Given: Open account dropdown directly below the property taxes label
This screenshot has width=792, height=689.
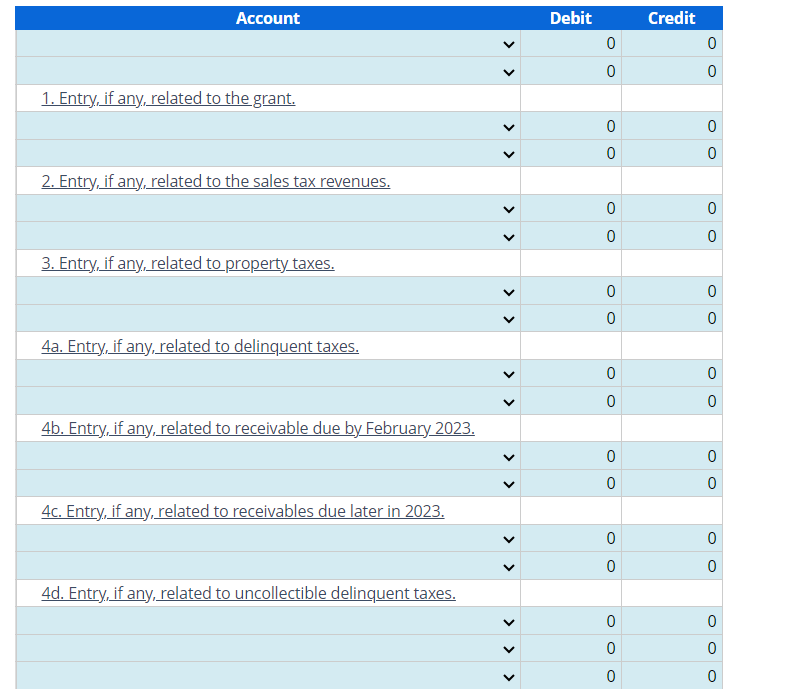Looking at the screenshot, I should pyautogui.click(x=268, y=291).
